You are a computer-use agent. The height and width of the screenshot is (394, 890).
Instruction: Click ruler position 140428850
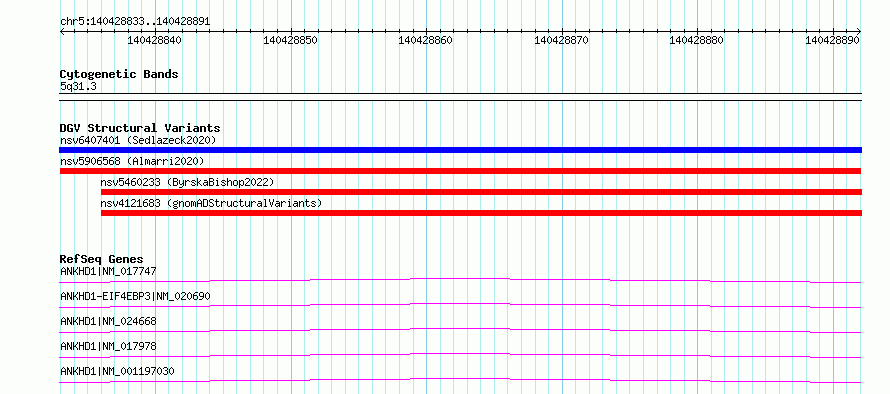click(x=291, y=40)
